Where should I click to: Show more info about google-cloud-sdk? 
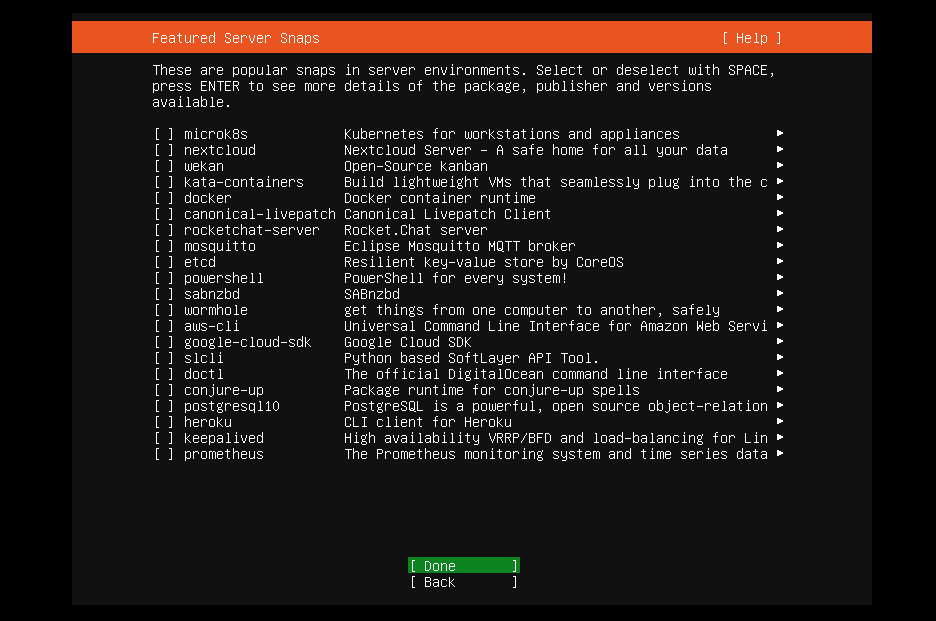pos(779,342)
